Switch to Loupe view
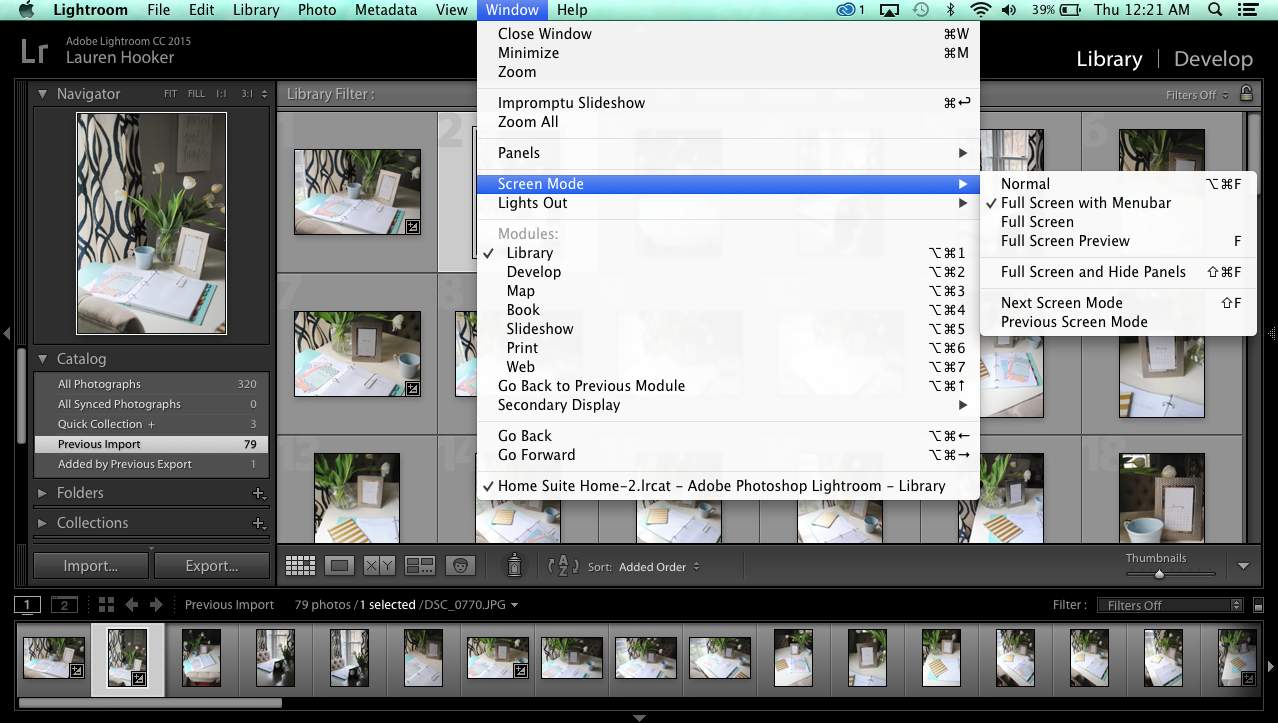1278x723 pixels. point(339,565)
